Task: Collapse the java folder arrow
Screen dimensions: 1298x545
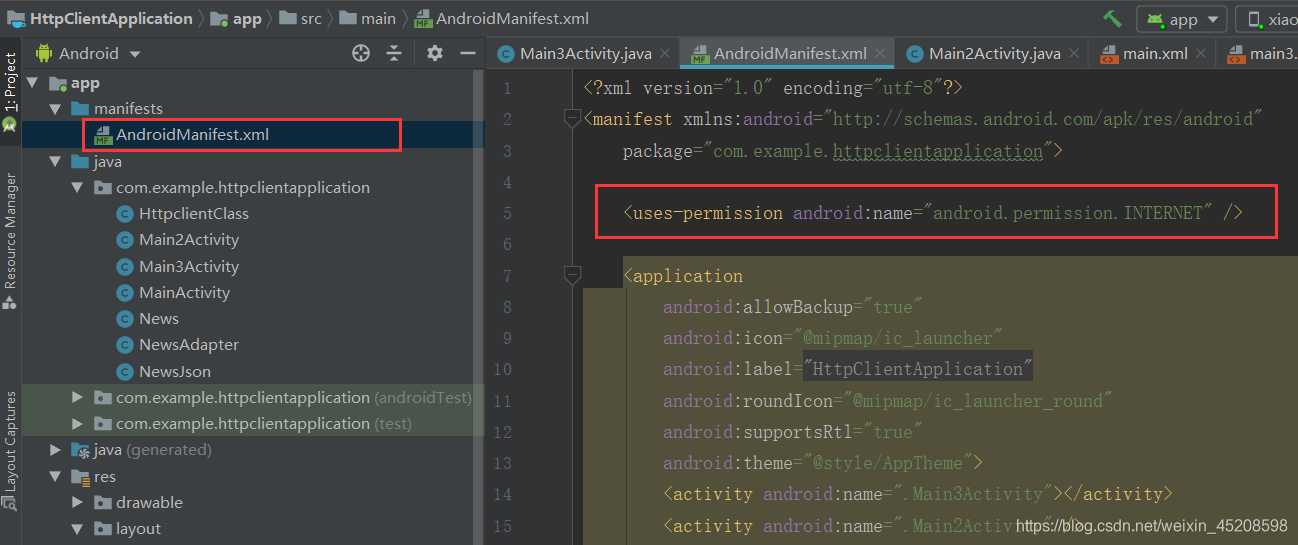Action: pyautogui.click(x=56, y=161)
